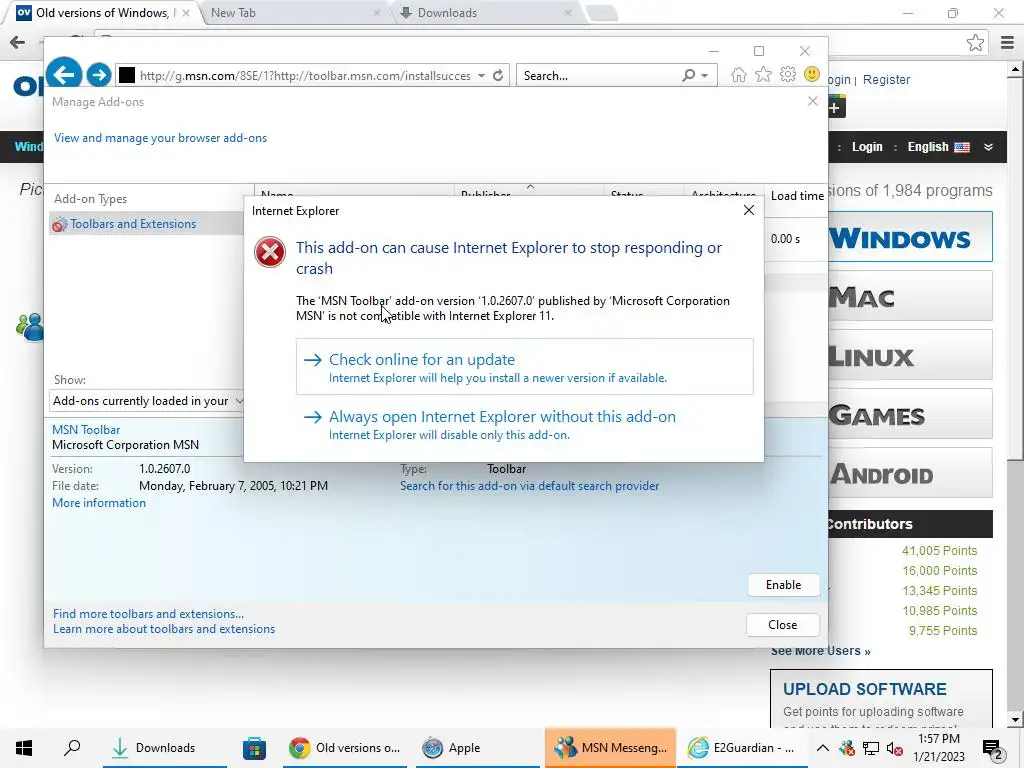Image resolution: width=1024 pixels, height=768 pixels.
Task: Open the Games software category
Action: 910,414
